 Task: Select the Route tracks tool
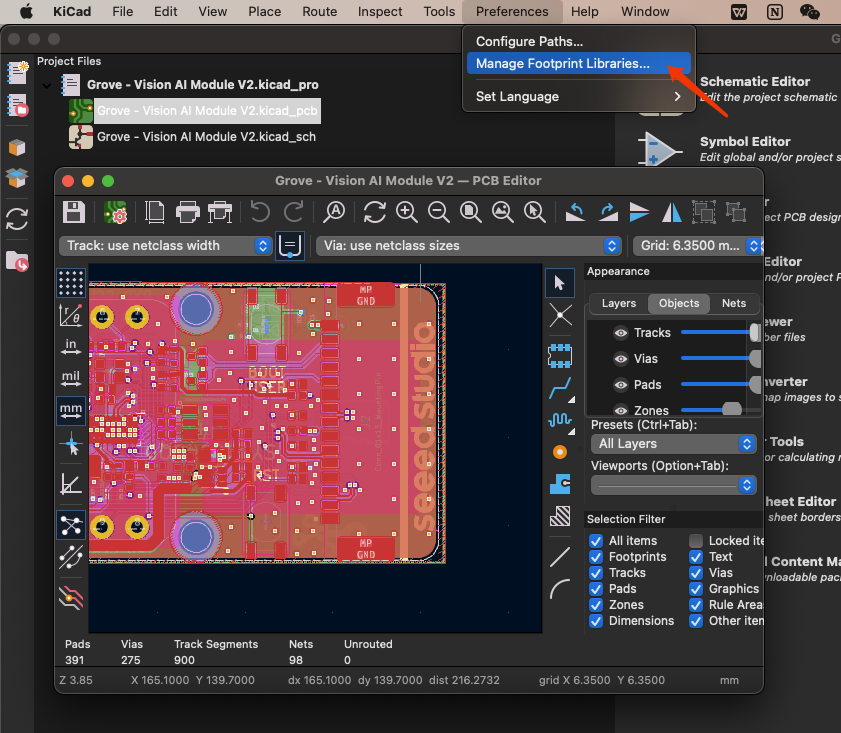[x=560, y=388]
